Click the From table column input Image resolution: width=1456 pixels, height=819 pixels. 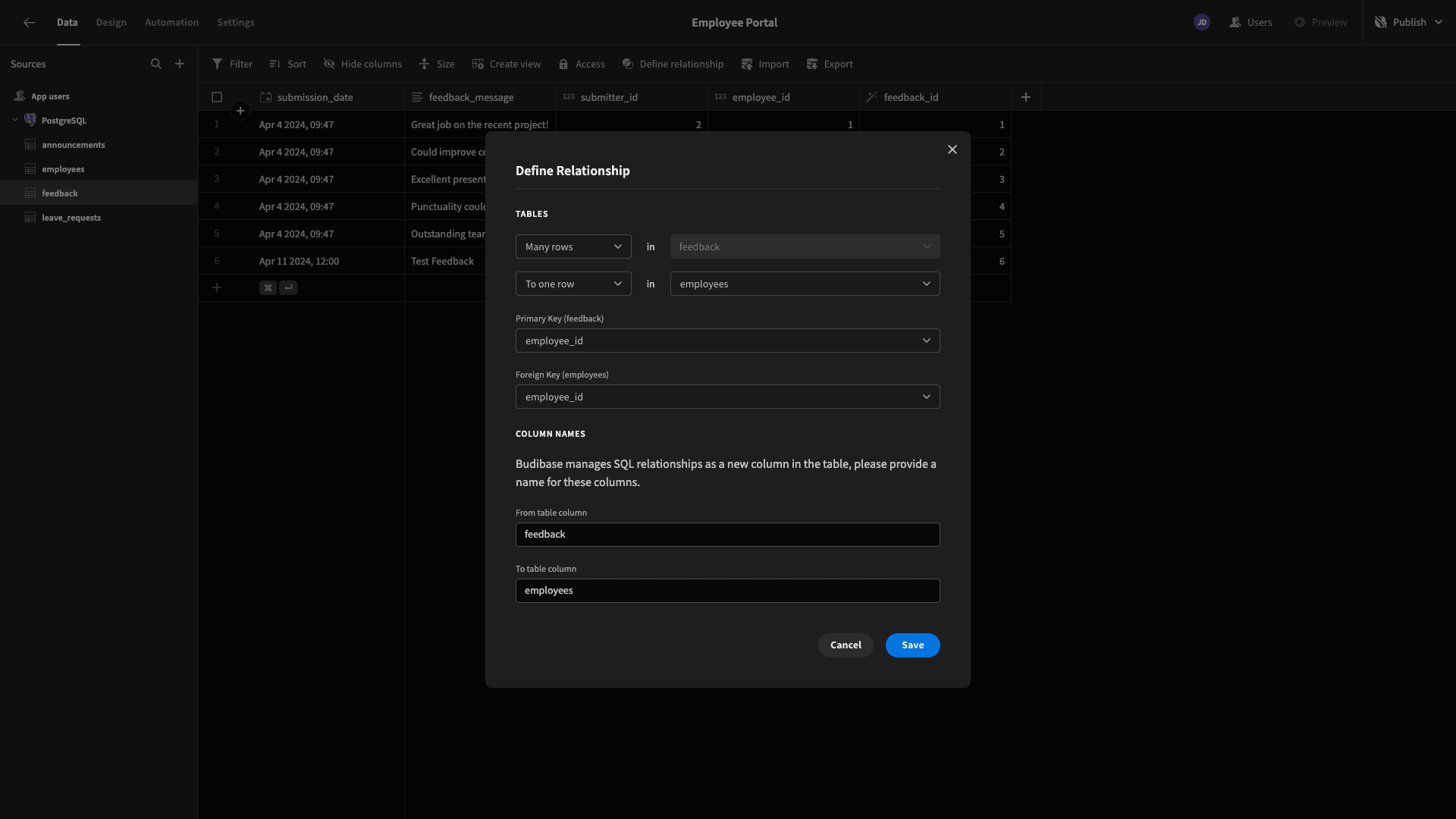728,535
